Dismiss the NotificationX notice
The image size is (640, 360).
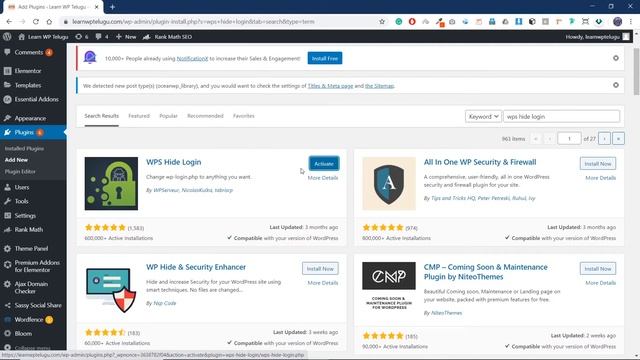[616, 58]
